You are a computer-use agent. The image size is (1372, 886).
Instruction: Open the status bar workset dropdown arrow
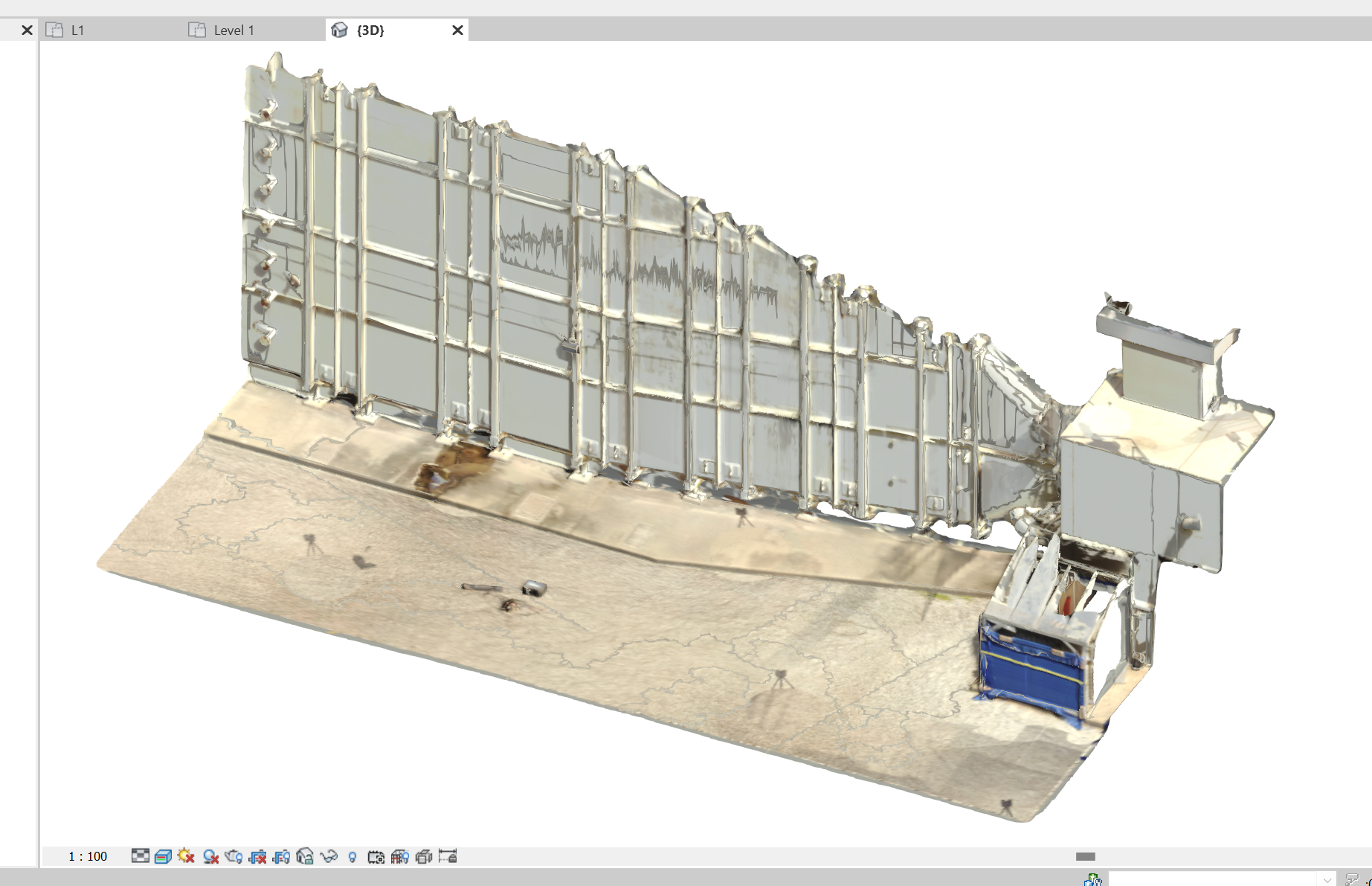(1327, 879)
